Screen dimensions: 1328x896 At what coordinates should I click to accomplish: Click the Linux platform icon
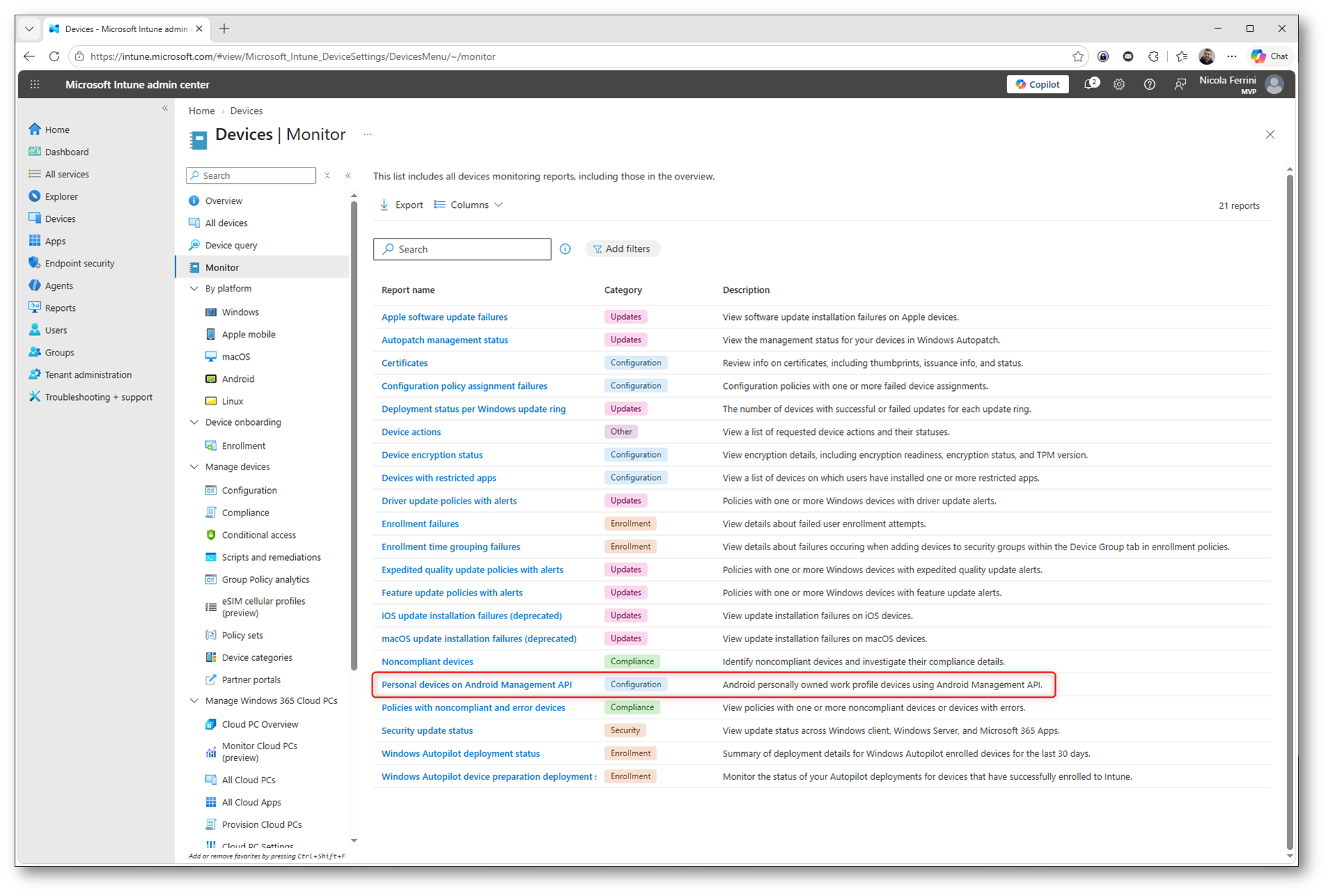211,401
